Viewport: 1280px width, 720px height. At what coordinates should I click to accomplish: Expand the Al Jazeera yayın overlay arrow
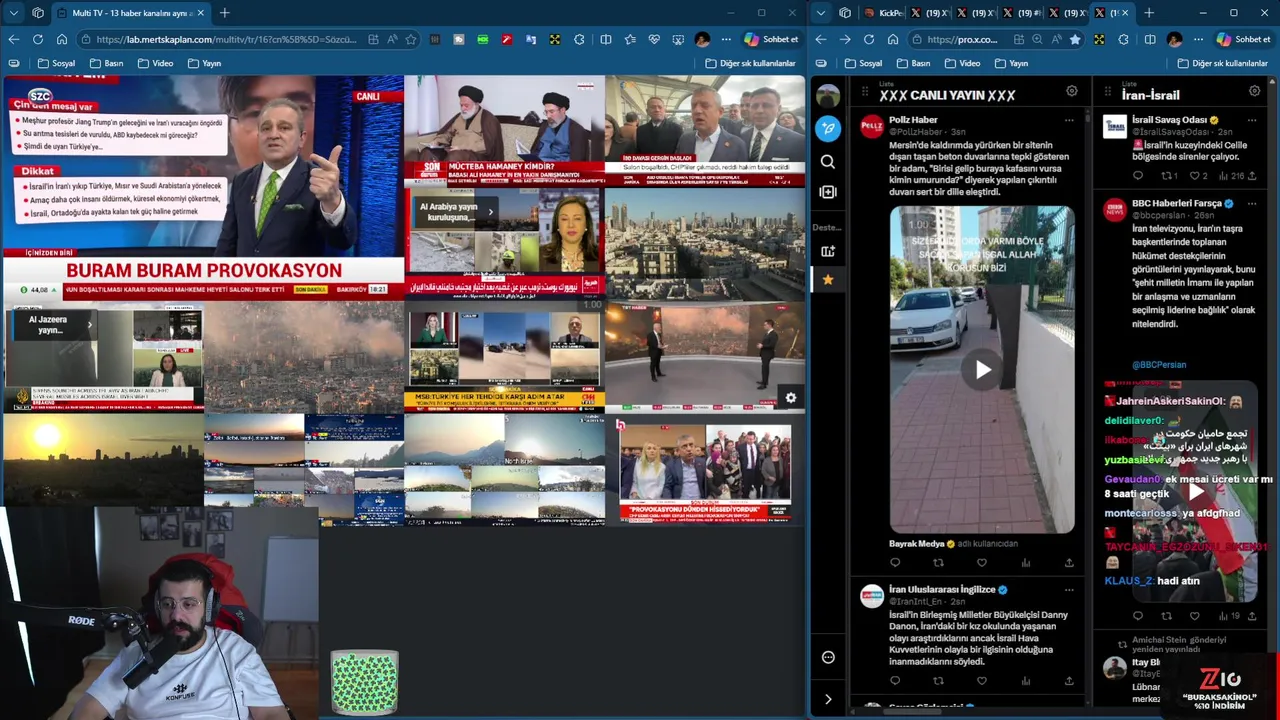tap(89, 324)
